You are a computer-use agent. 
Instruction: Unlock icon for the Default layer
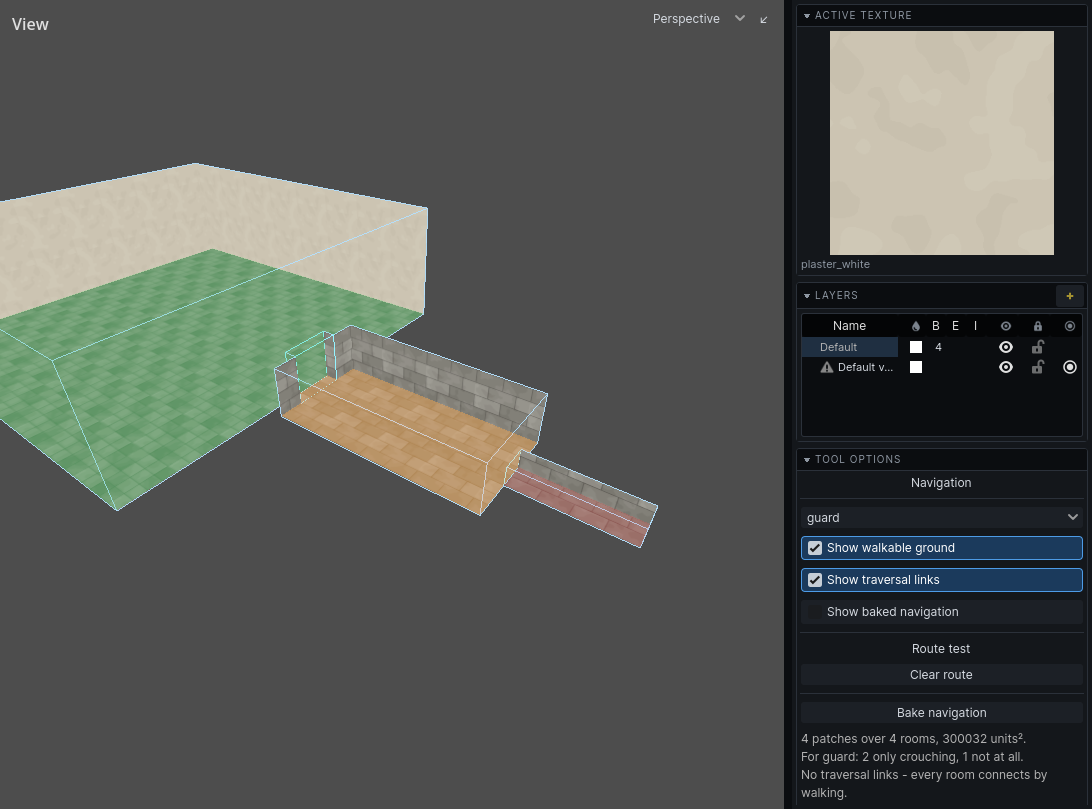[1038, 347]
